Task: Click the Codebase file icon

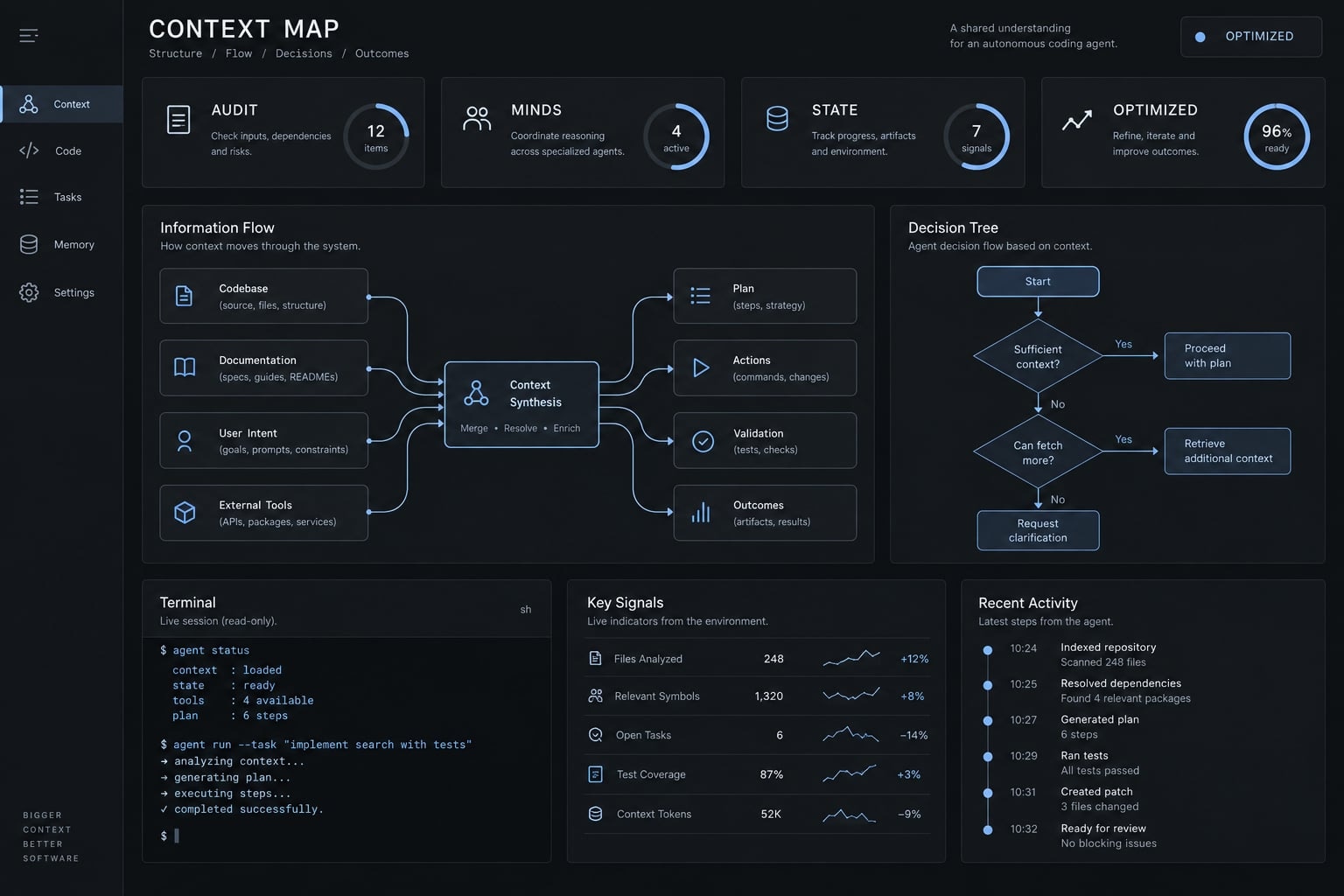Action: [184, 296]
